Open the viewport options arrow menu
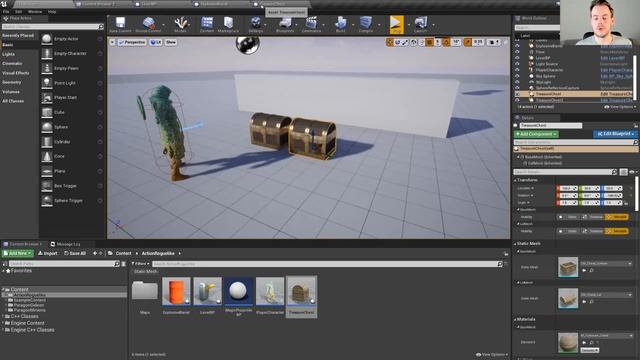 tap(112, 42)
